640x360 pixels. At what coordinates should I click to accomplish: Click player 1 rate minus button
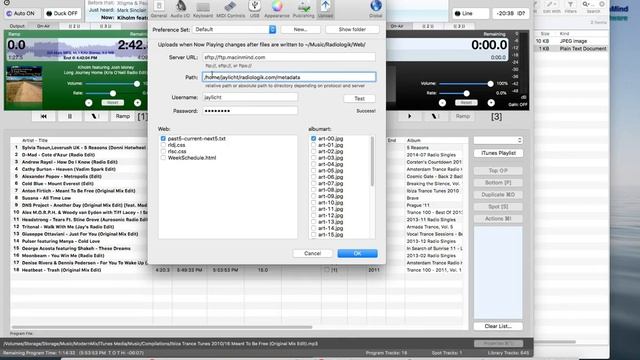pyautogui.click(x=89, y=103)
